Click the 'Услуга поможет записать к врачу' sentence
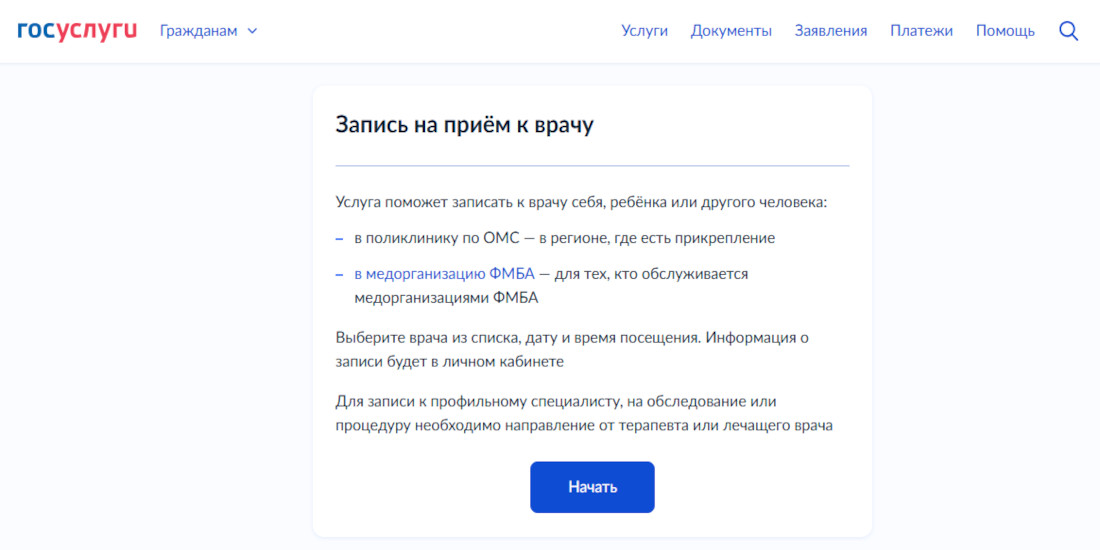Screen dimensions: 1100x550 582,202
